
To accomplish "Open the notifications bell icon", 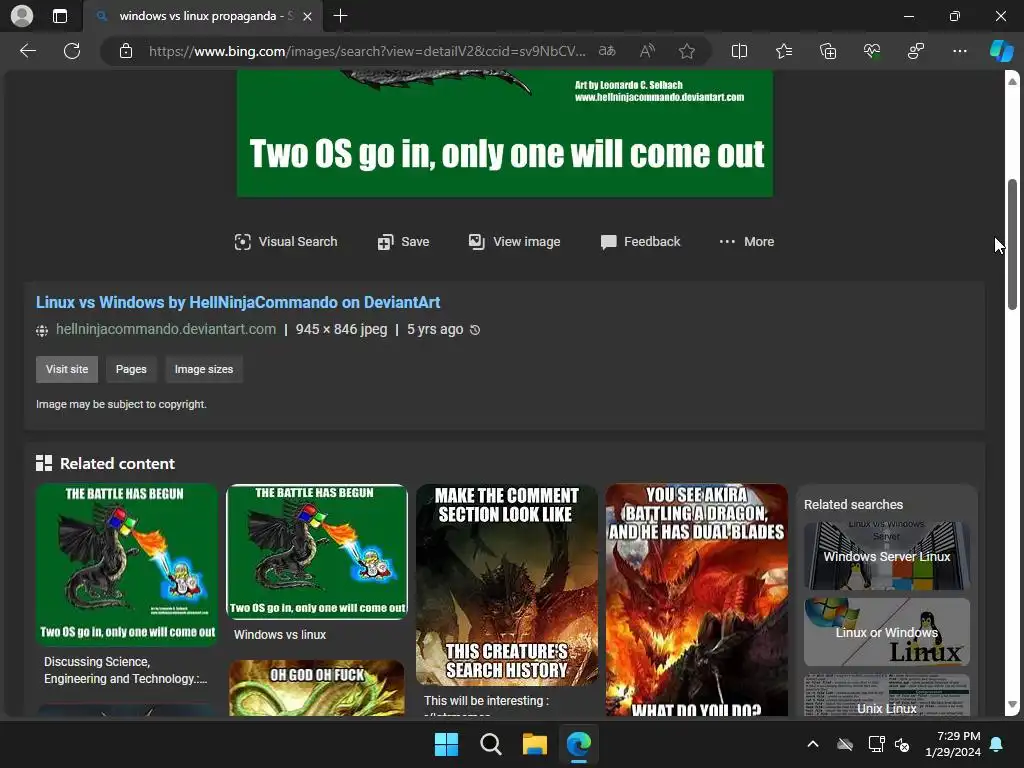I will click(997, 744).
